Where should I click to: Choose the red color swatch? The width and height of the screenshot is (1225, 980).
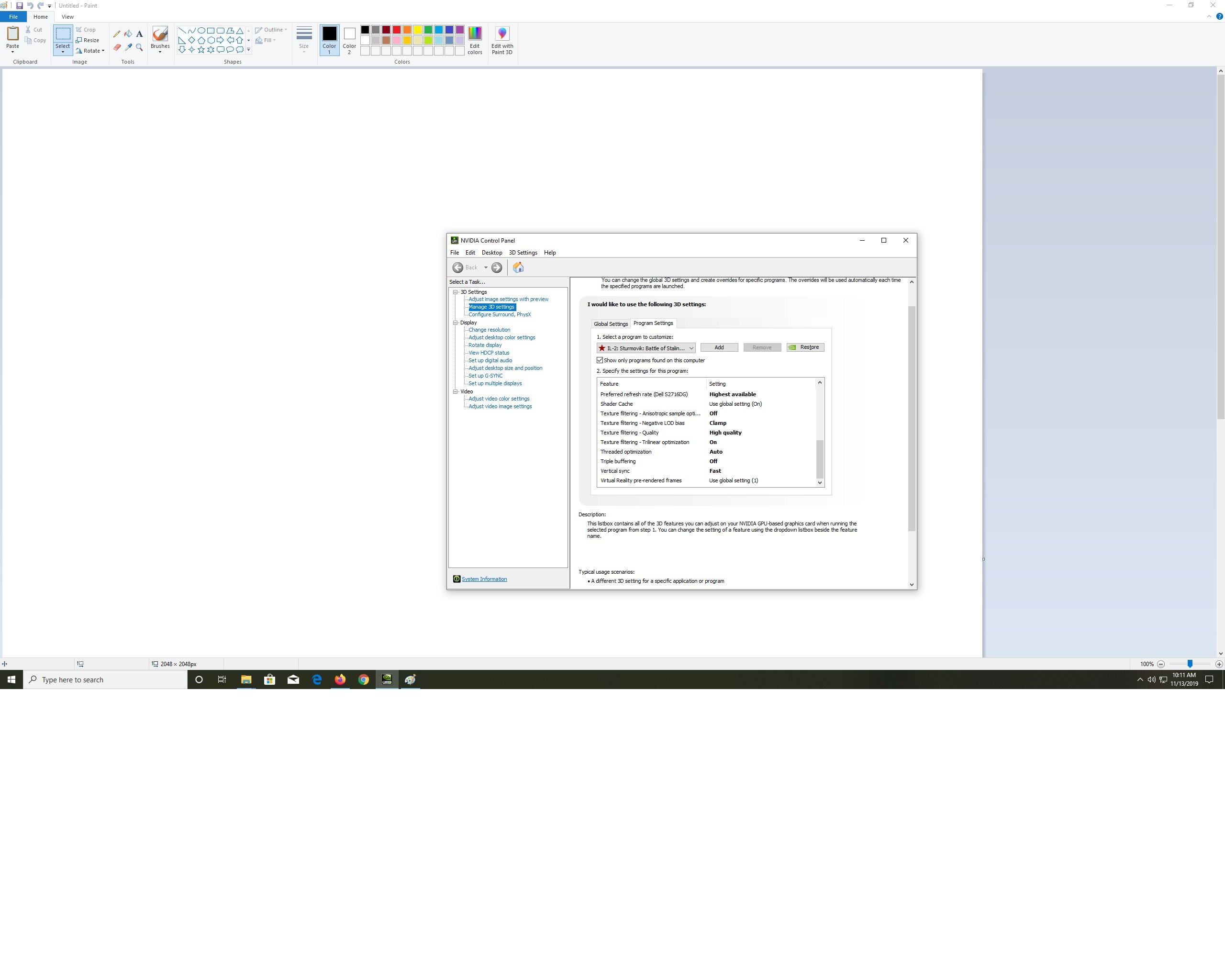coord(397,30)
